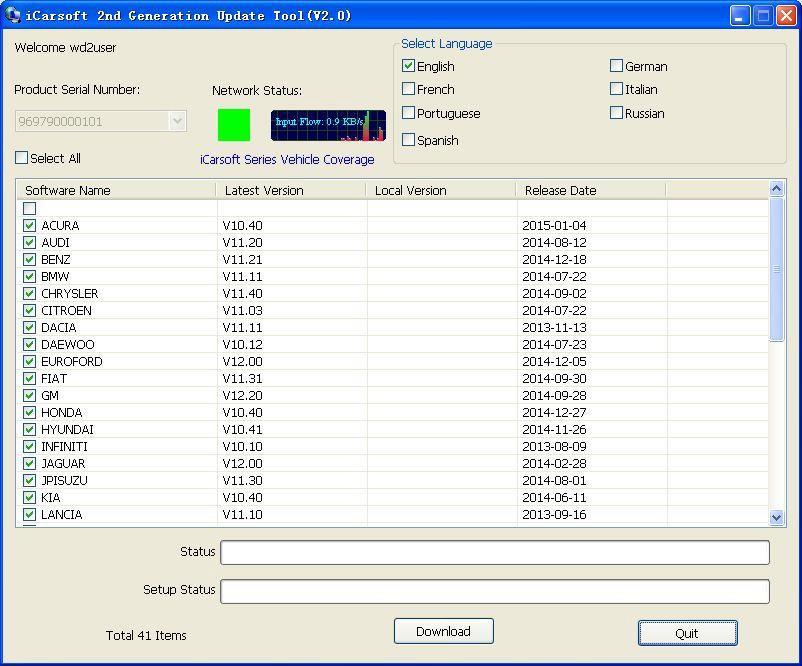802x666 pixels.
Task: Open iCarsoft Series Vehicle Coverage link
Action: (287, 160)
